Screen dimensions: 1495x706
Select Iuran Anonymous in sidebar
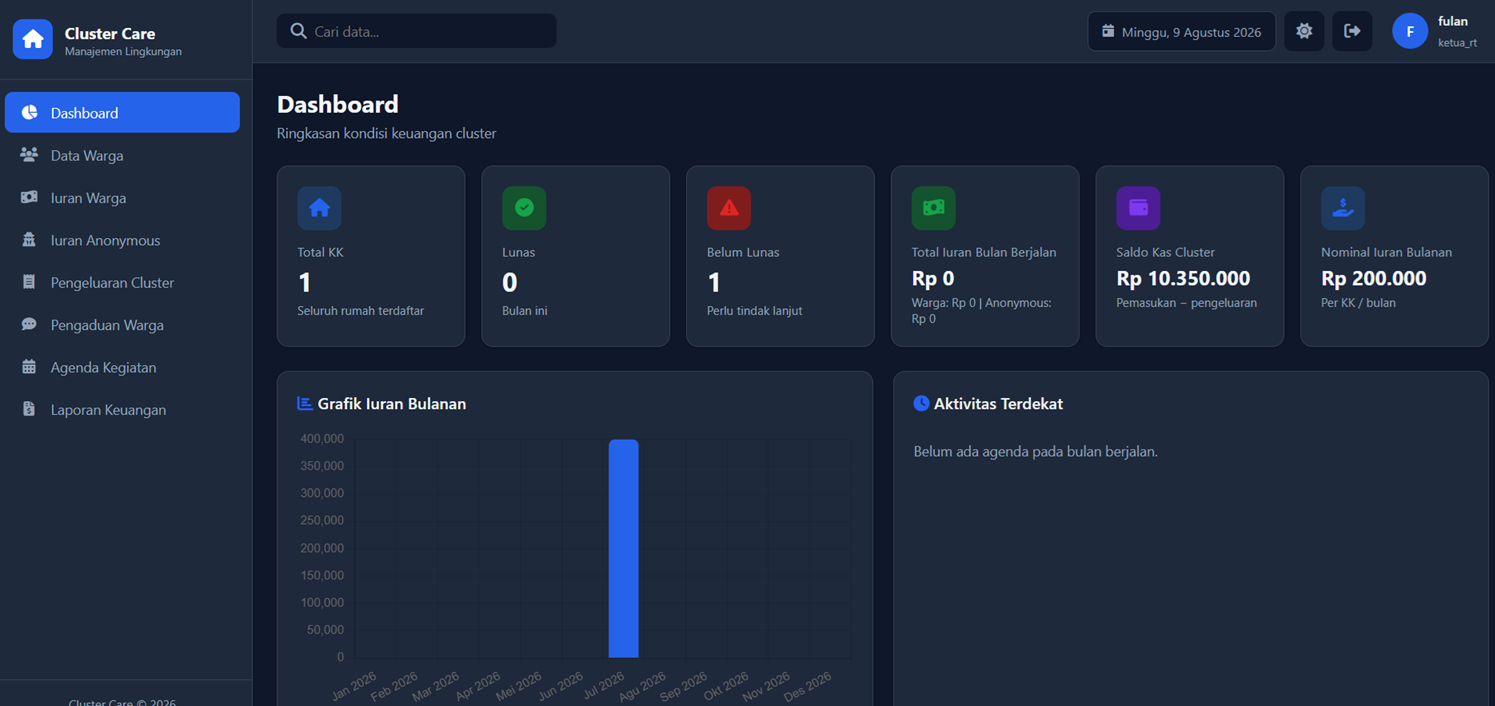(x=122, y=240)
